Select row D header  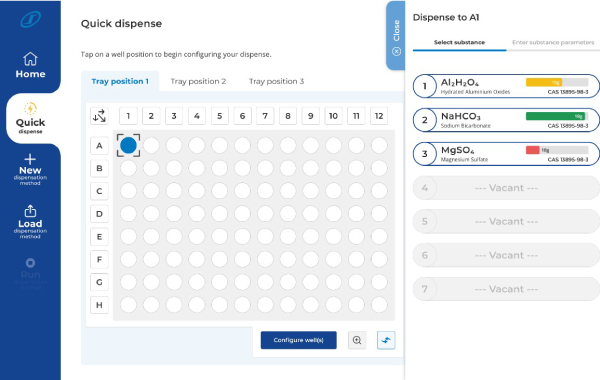(99, 214)
